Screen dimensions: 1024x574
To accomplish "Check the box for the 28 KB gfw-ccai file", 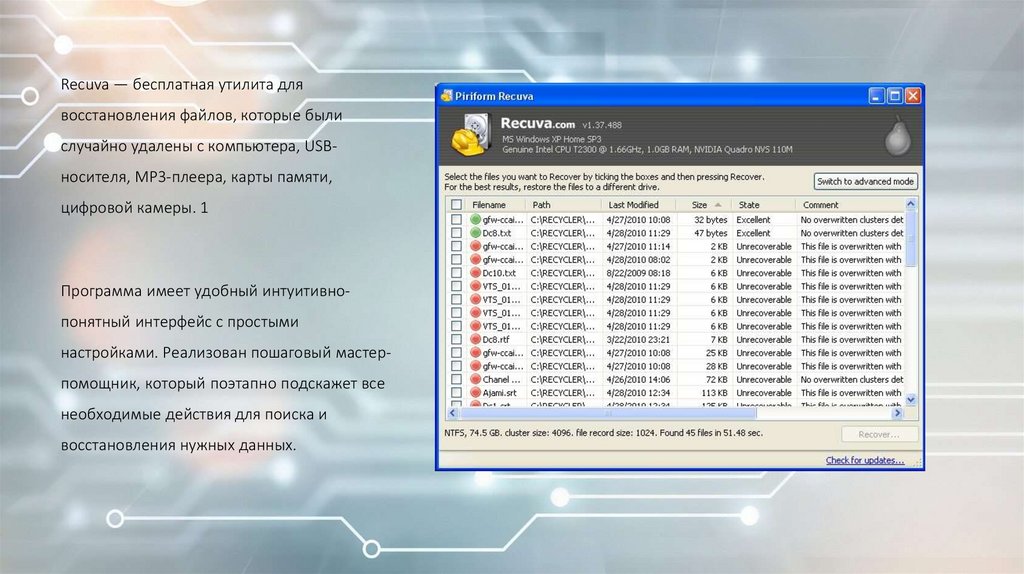I will pos(456,366).
